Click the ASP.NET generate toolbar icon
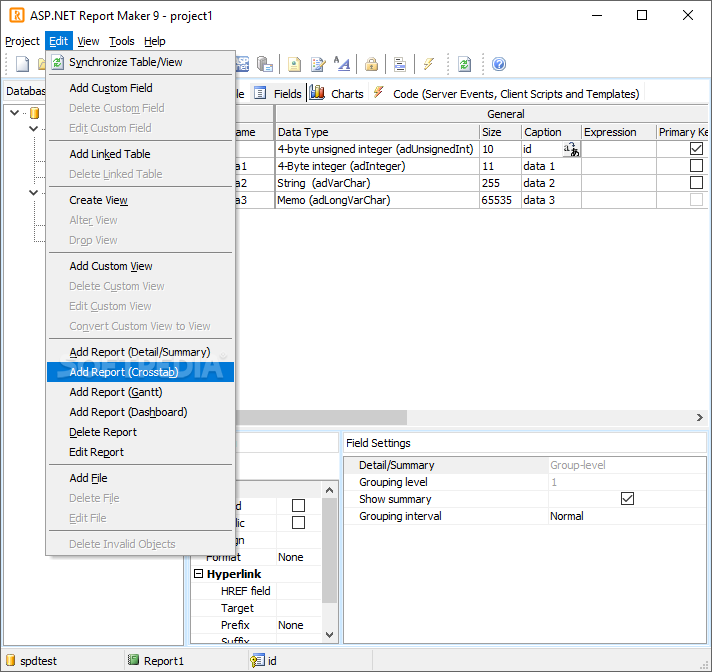The width and height of the screenshot is (712, 672). (242, 64)
